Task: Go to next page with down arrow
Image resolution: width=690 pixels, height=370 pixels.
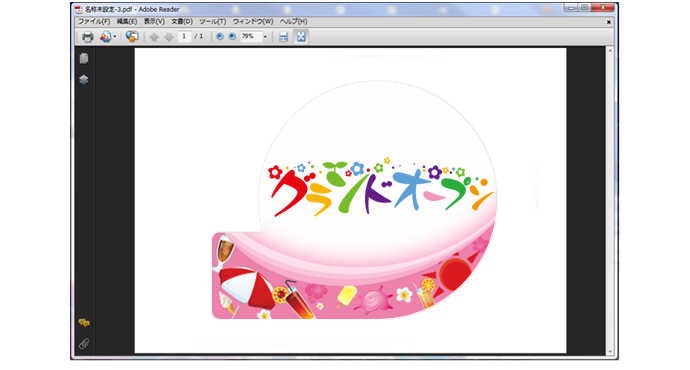Action: 169,37
